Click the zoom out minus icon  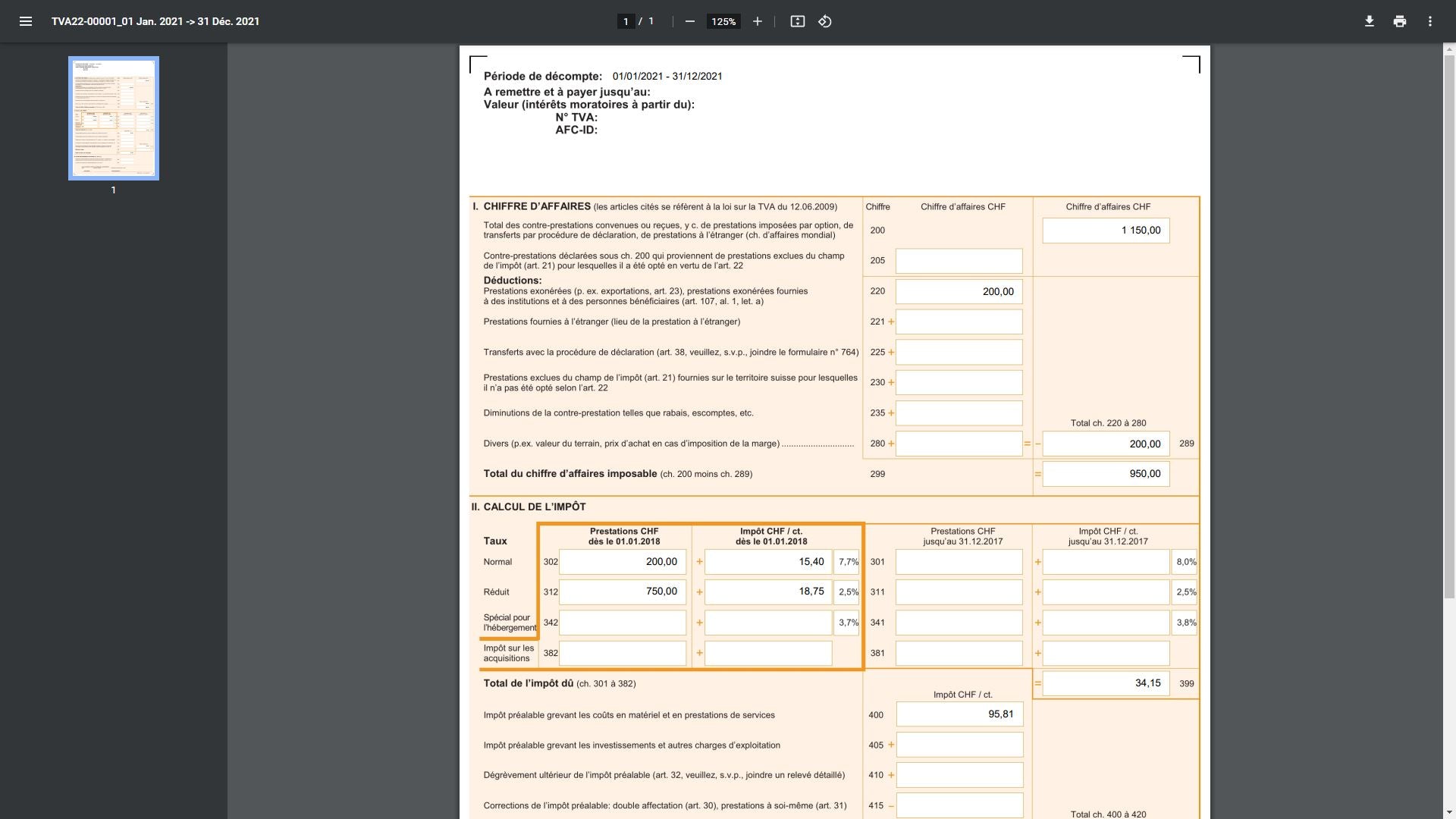[x=689, y=21]
